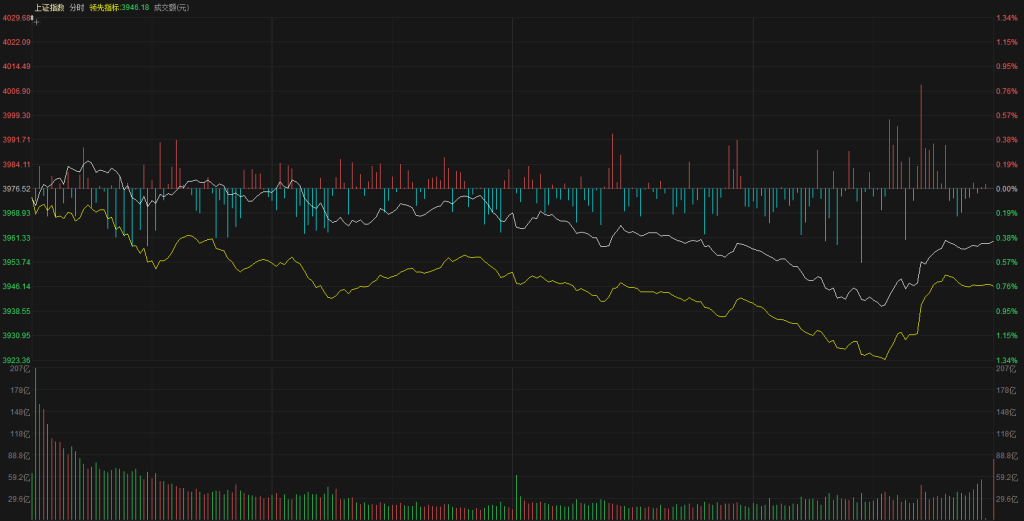Click the 118亿 volume label on left axis
1024x521 pixels.
[18, 434]
